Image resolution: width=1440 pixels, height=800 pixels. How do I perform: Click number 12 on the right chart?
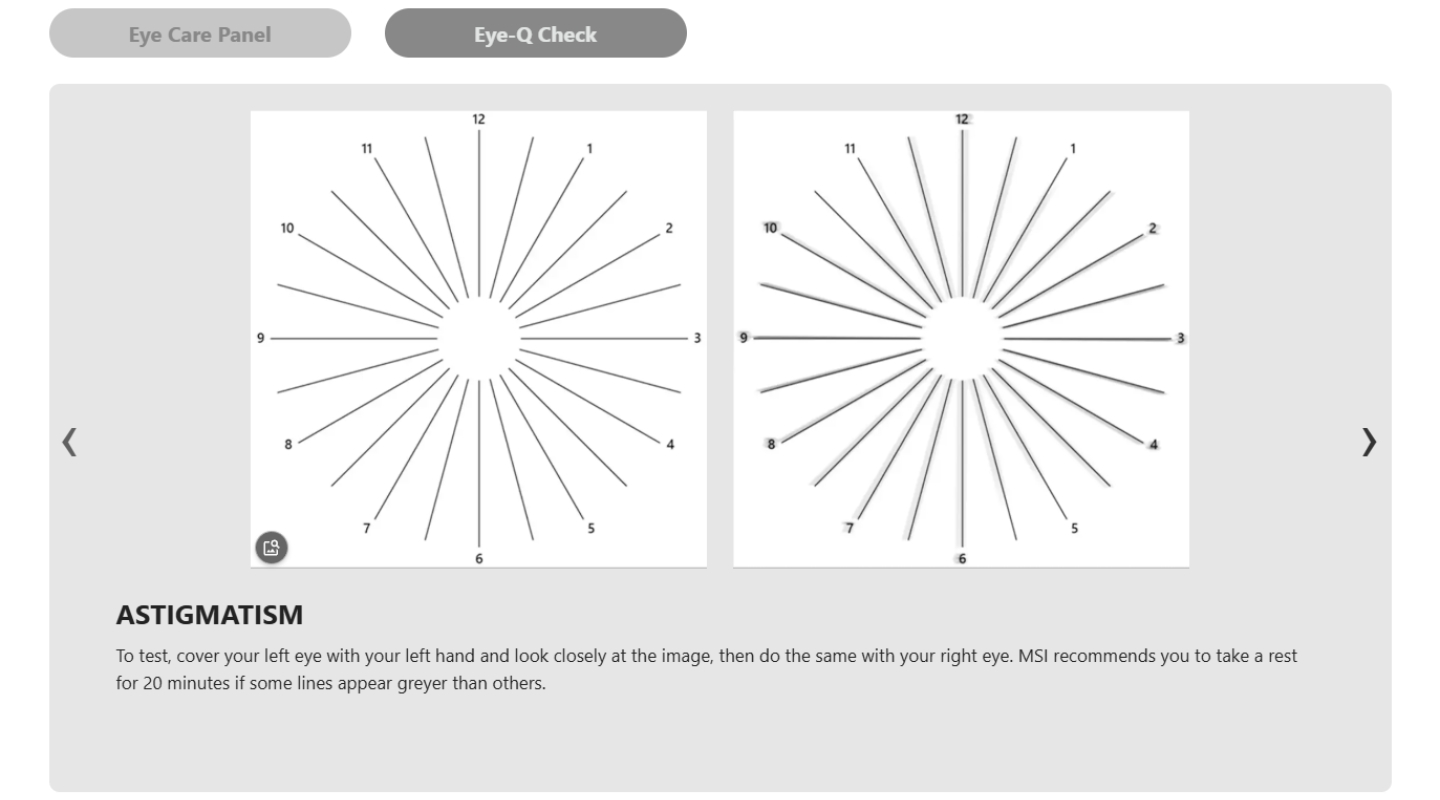pos(962,119)
